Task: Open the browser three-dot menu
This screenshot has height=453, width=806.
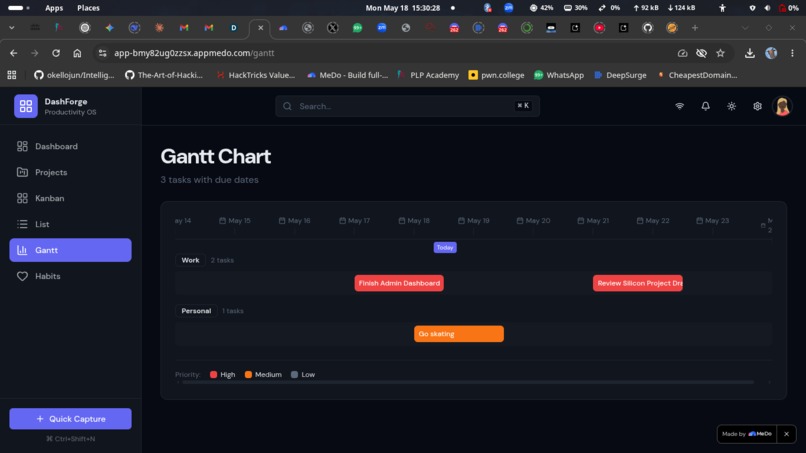Action: coord(792,53)
